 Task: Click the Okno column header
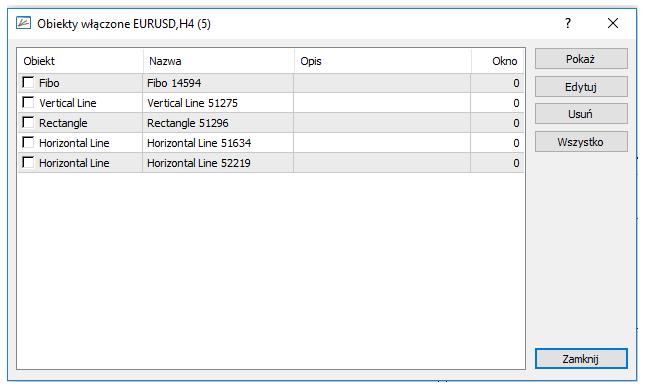[x=497, y=61]
